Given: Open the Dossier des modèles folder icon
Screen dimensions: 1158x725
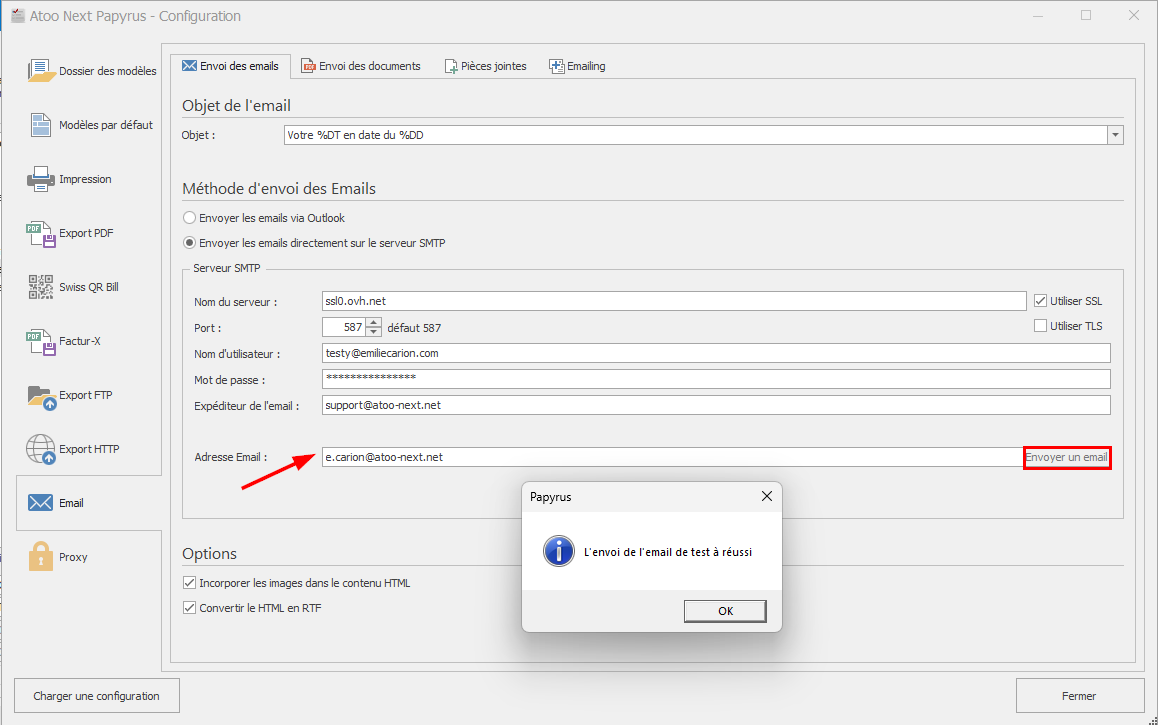Looking at the screenshot, I should (x=41, y=71).
